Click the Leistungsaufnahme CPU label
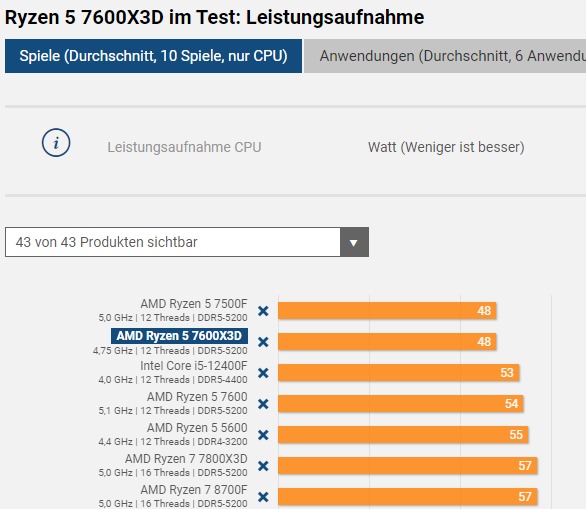The width and height of the screenshot is (586, 509). click(184, 147)
